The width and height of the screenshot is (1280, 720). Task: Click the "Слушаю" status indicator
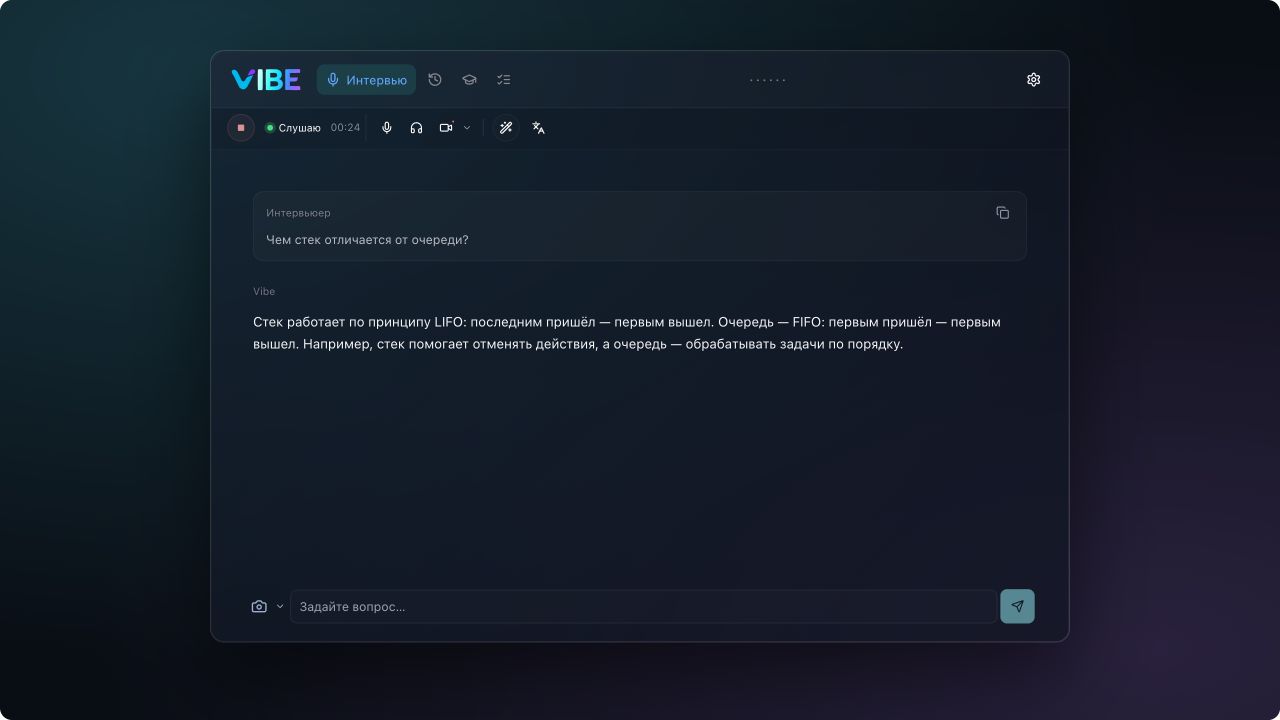coord(293,128)
